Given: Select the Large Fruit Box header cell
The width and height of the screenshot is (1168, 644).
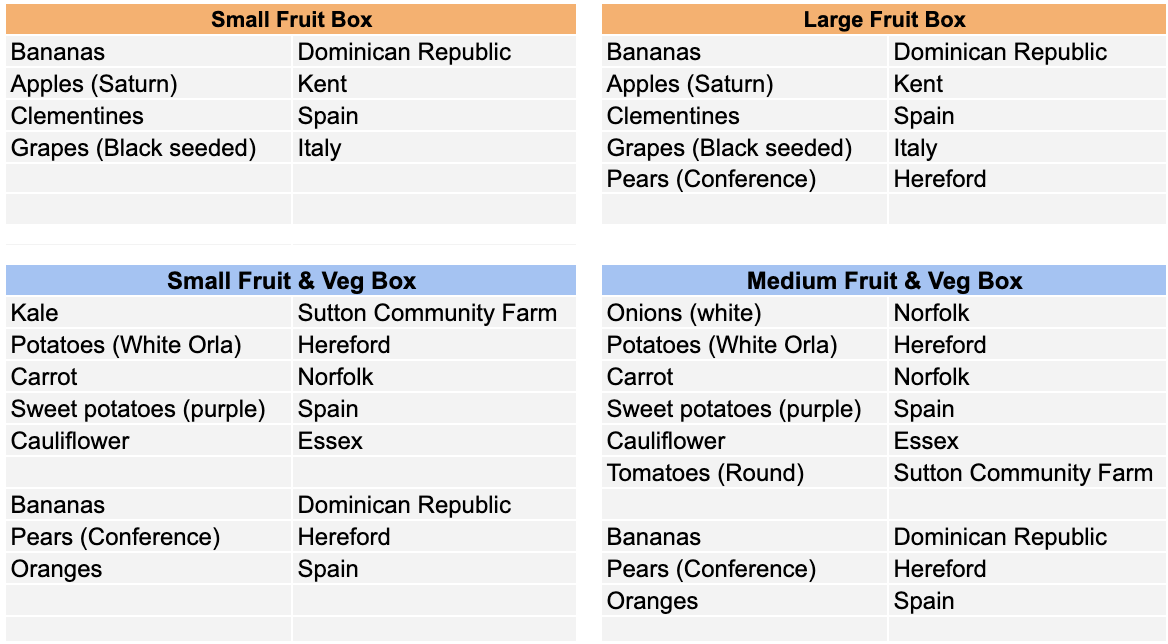Looking at the screenshot, I should (x=883, y=19).
